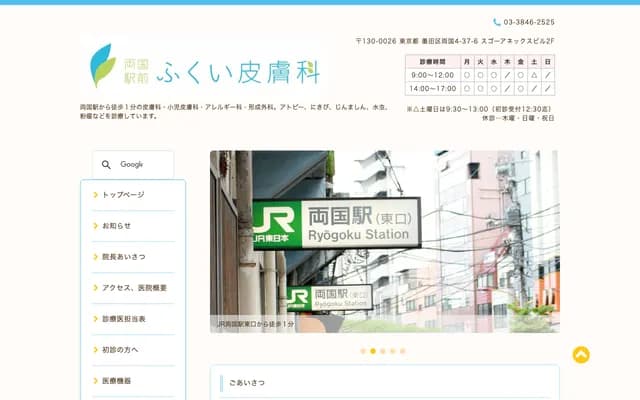Select the last carousel dot indicator
Screen dimensions: 640x400
click(x=403, y=351)
